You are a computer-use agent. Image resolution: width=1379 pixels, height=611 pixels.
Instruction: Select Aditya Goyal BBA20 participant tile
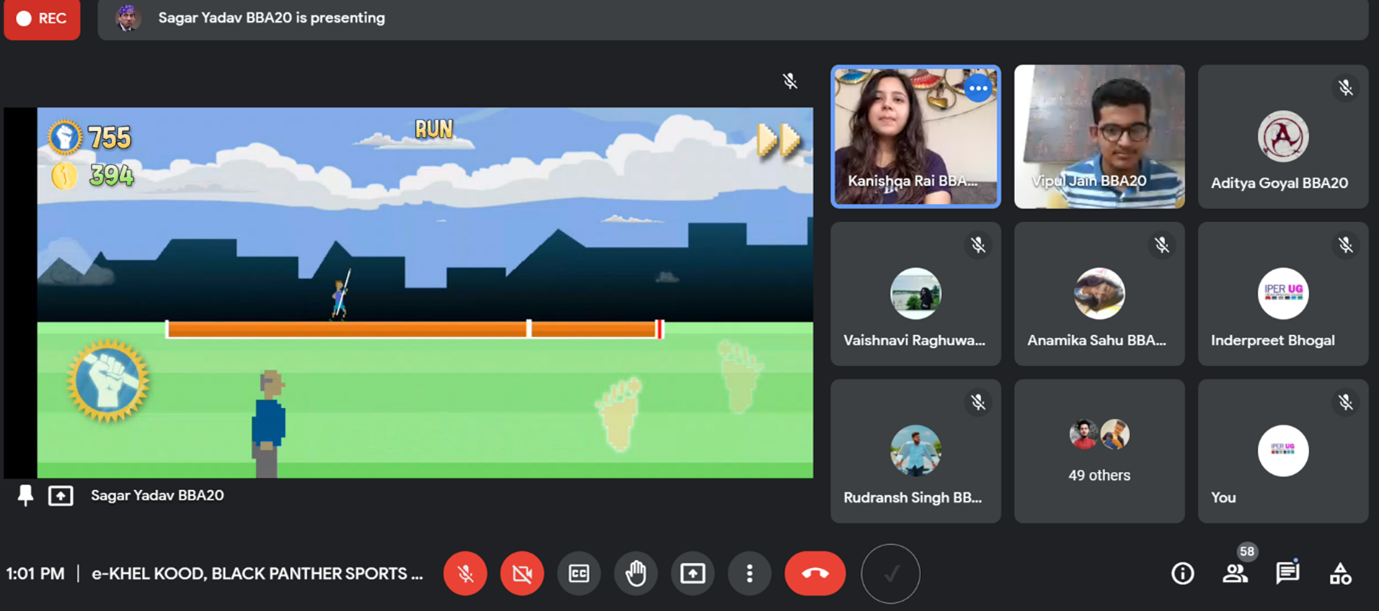pyautogui.click(x=1282, y=137)
